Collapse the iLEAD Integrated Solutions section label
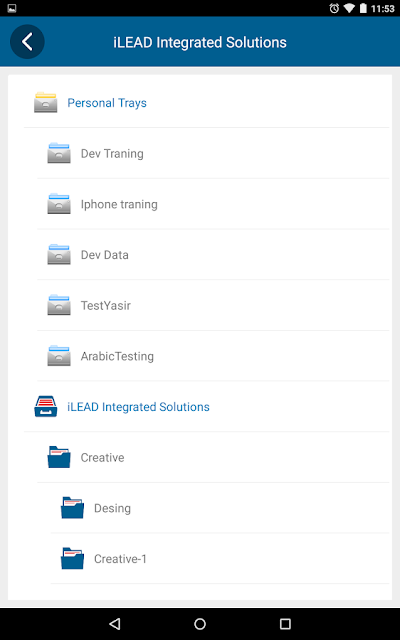 138,407
